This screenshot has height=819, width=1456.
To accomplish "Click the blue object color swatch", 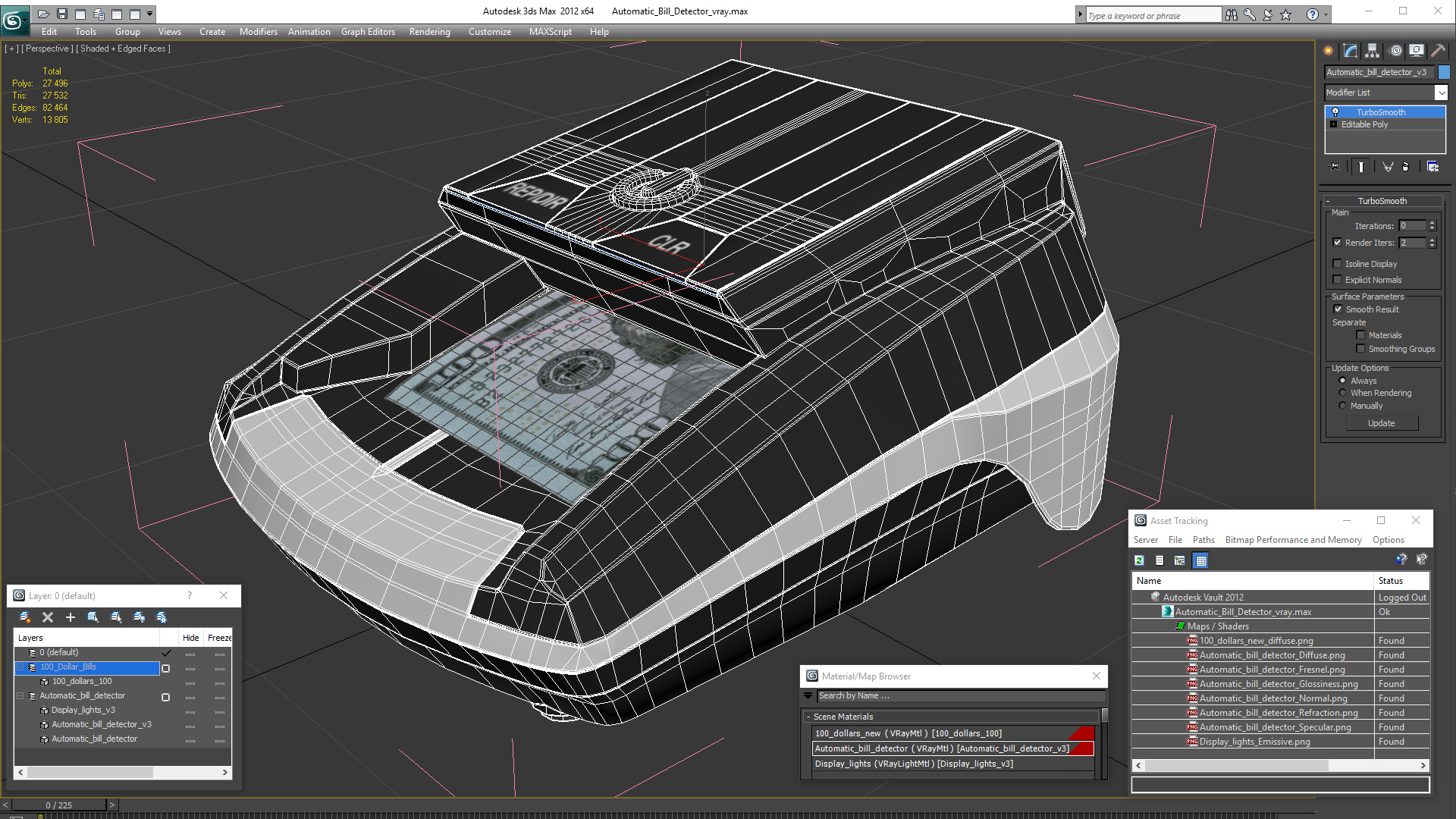I will pyautogui.click(x=1444, y=72).
